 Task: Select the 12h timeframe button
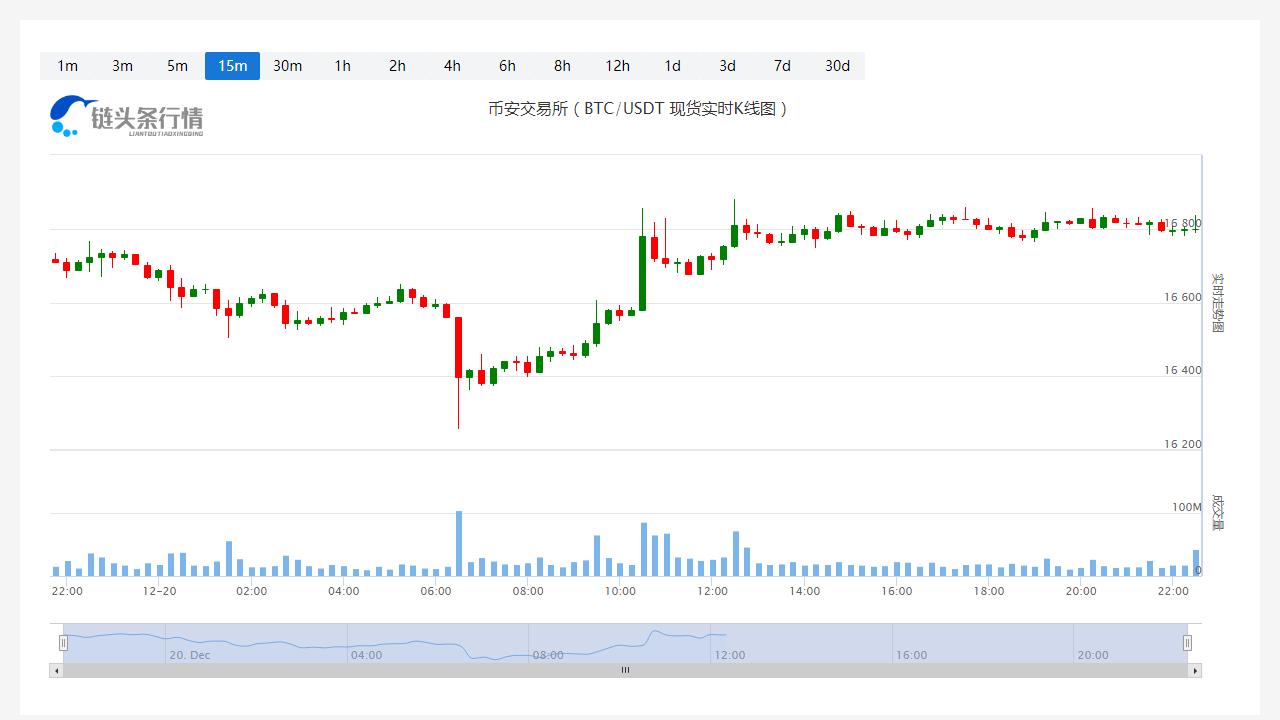tap(617, 66)
